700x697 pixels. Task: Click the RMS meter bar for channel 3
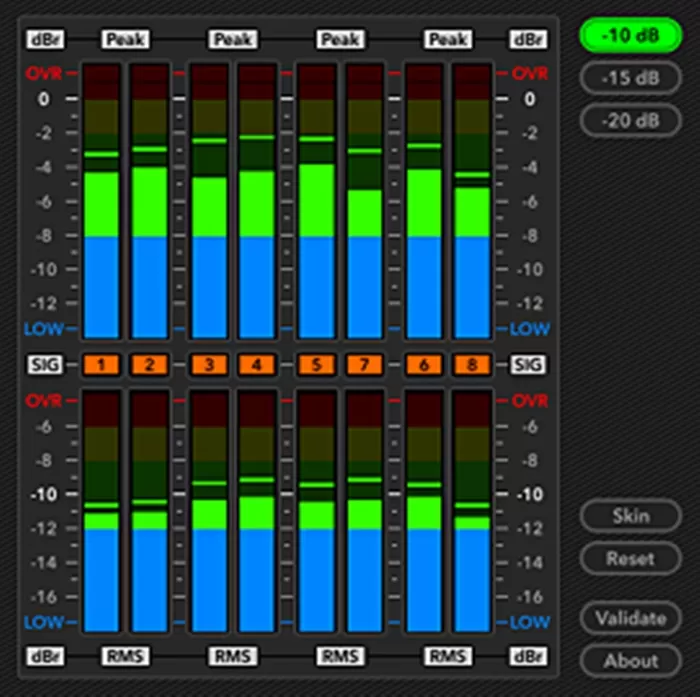pos(209,511)
